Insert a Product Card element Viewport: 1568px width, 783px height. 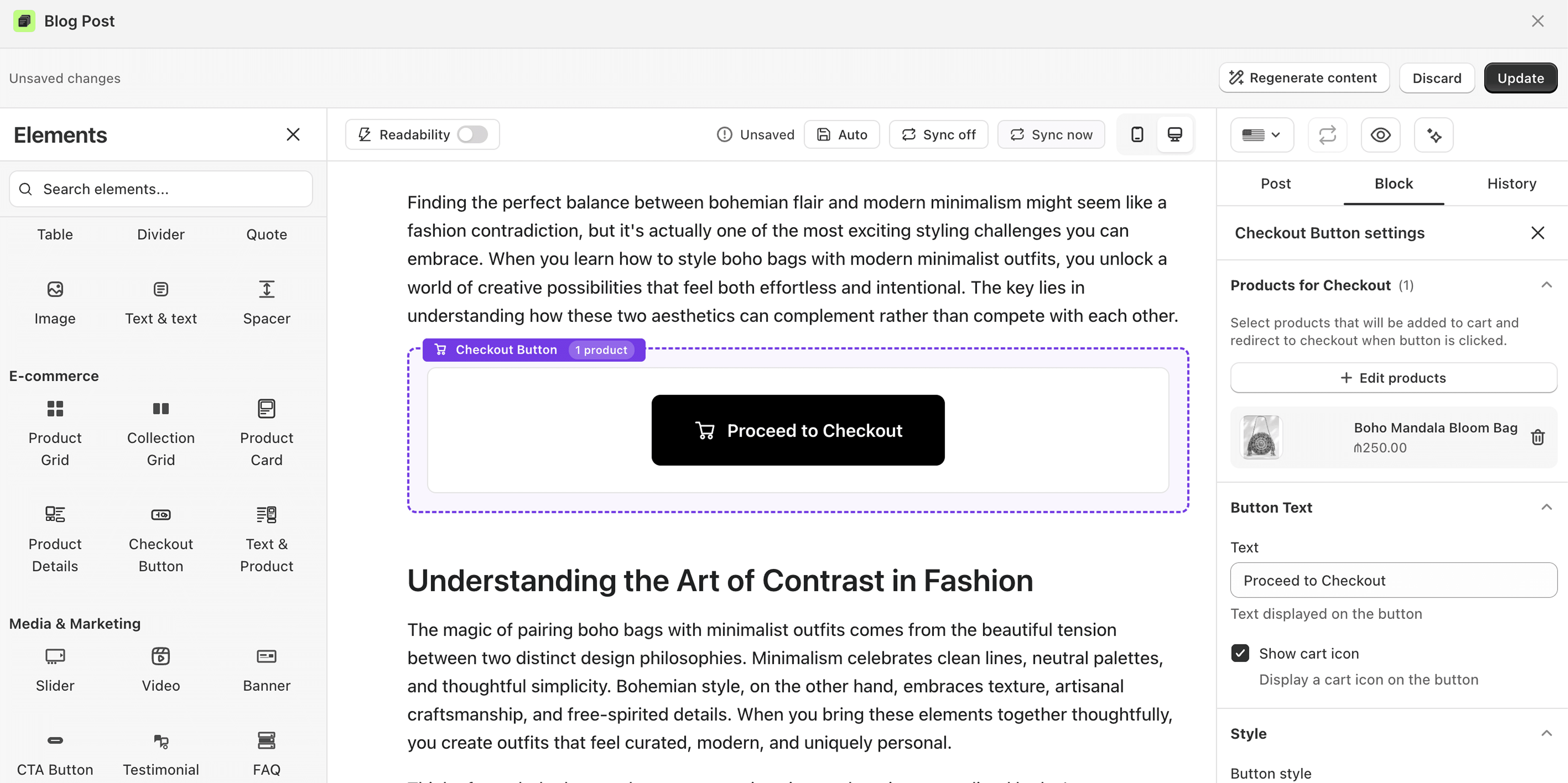[267, 433]
